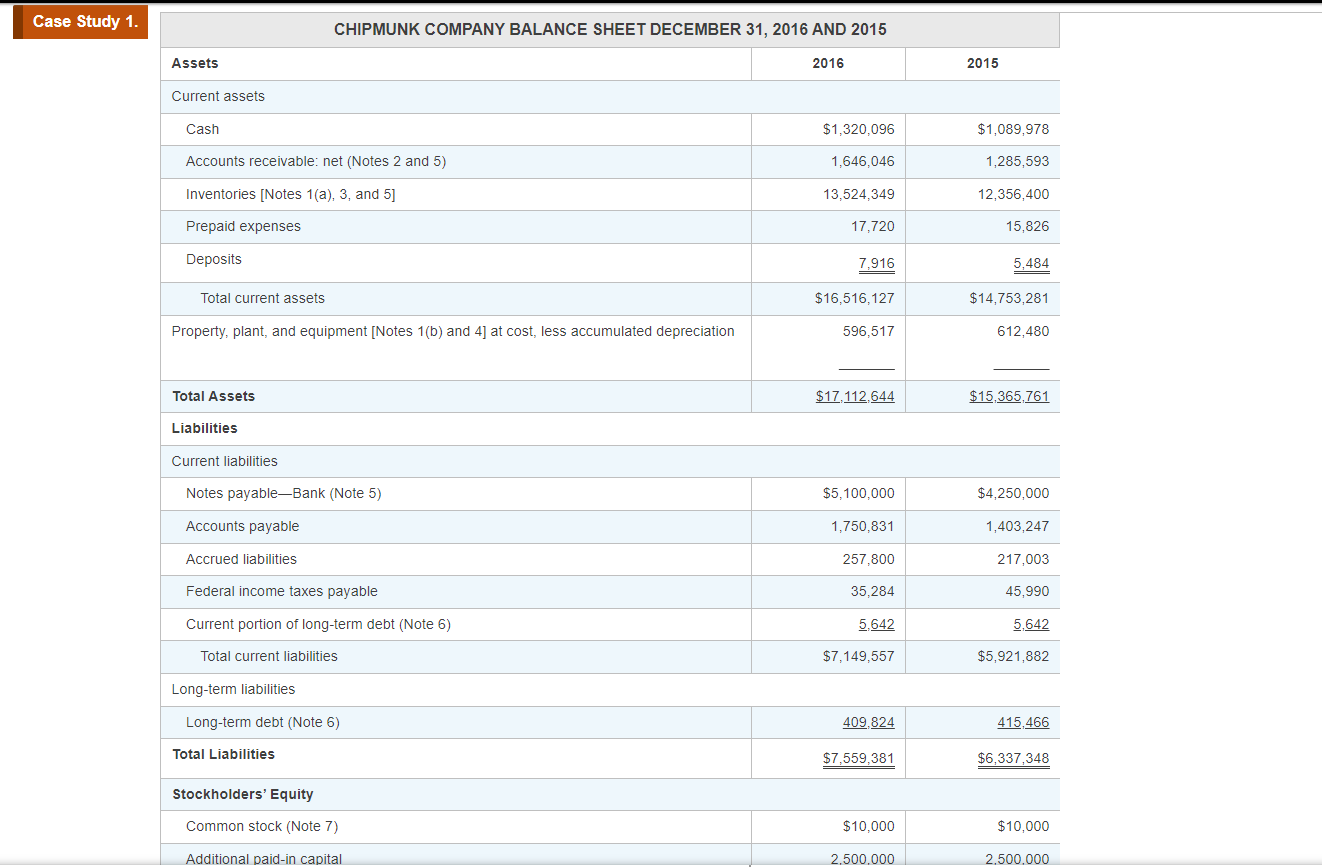The image size is (1322, 867).
Task: Click the Case Study 1 header badge
Action: click(79, 22)
